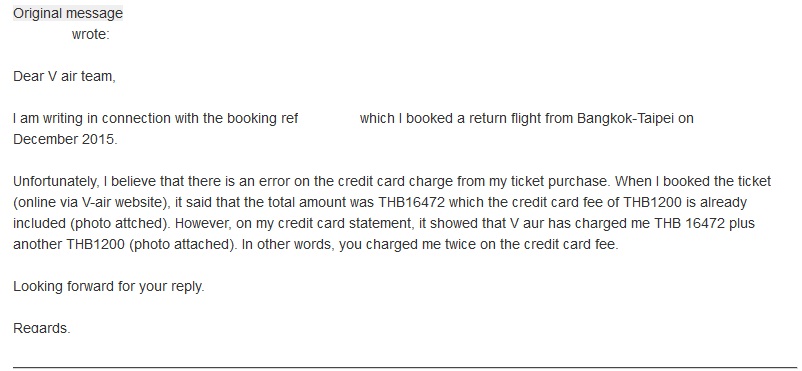802x371 pixels.
Task: Click "THB1200" after the word "another"
Action: (x=96, y=245)
